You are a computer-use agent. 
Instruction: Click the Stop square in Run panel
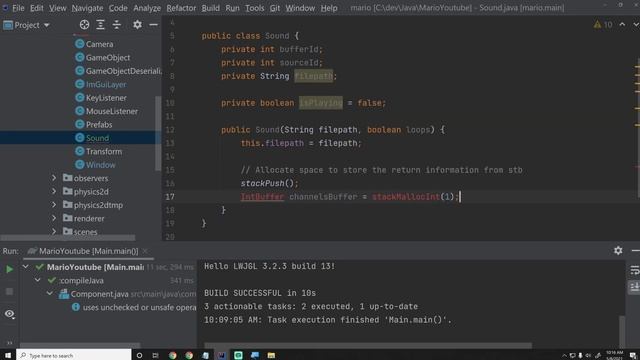(9, 291)
